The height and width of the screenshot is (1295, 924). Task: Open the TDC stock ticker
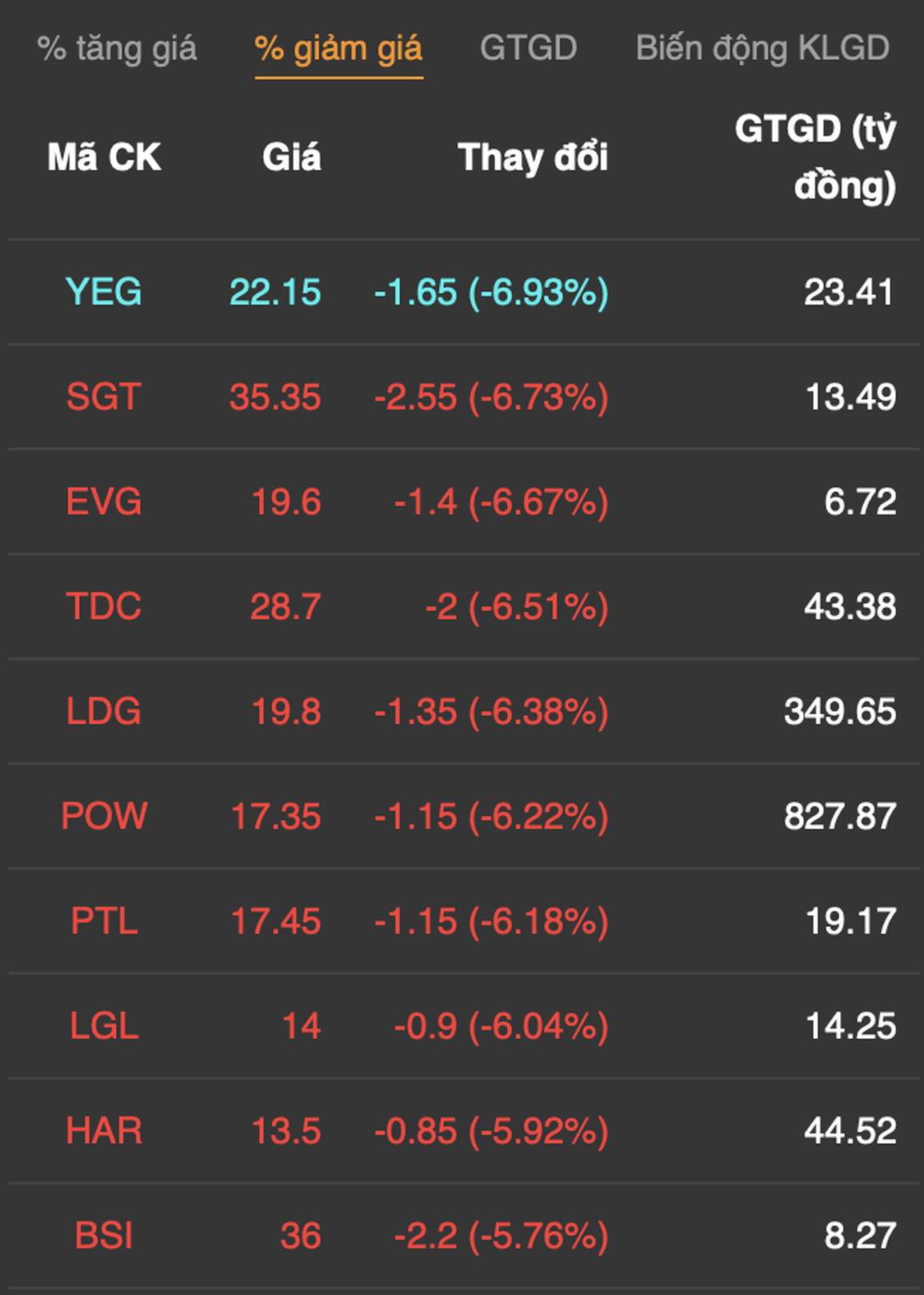pyautogui.click(x=104, y=606)
